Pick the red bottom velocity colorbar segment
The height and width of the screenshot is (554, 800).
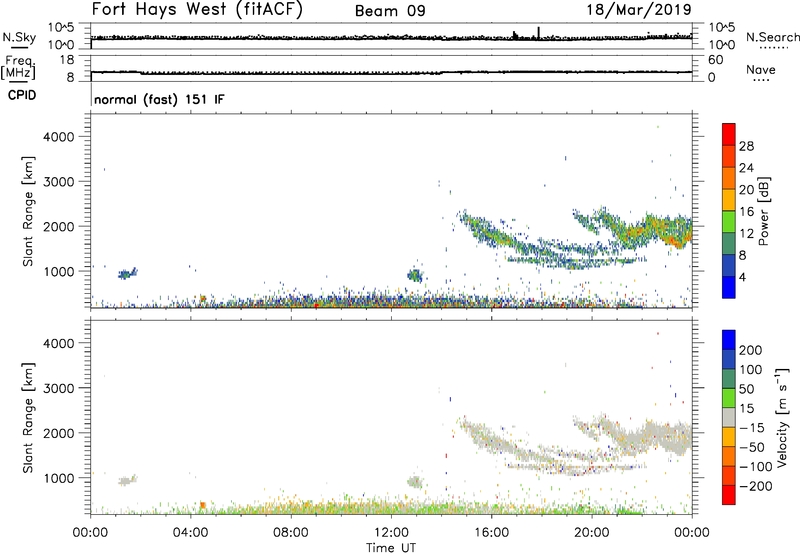coord(729,495)
